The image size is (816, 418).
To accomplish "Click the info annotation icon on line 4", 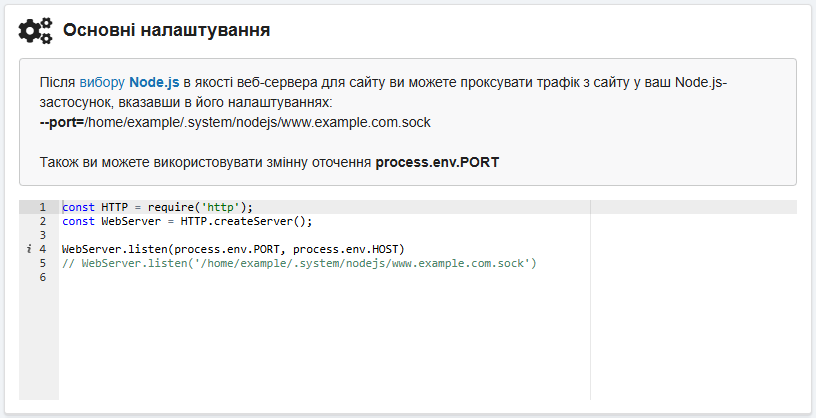I will click(x=27, y=249).
